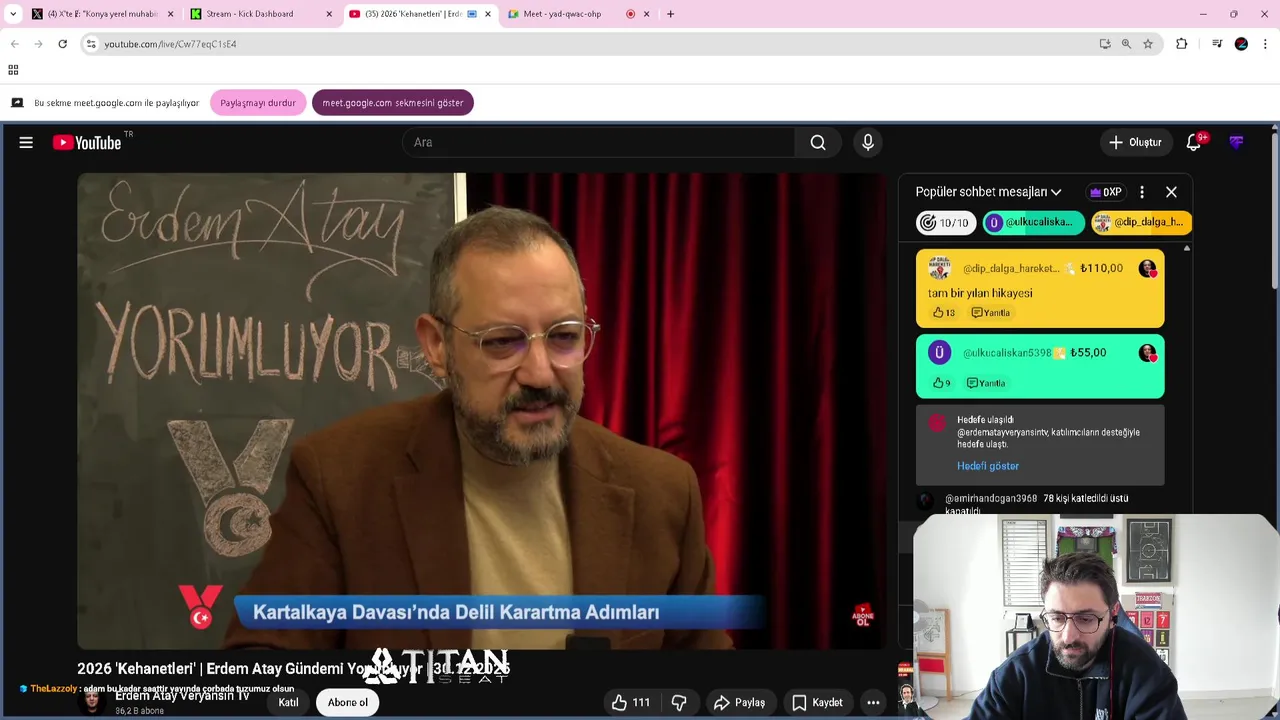The height and width of the screenshot is (720, 1280).
Task: Reload the page in Chrome
Action: [x=62, y=44]
